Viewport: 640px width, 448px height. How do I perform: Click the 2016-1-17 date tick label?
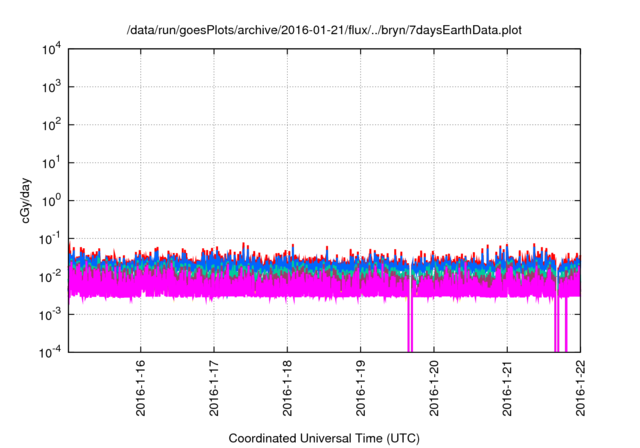pos(214,388)
